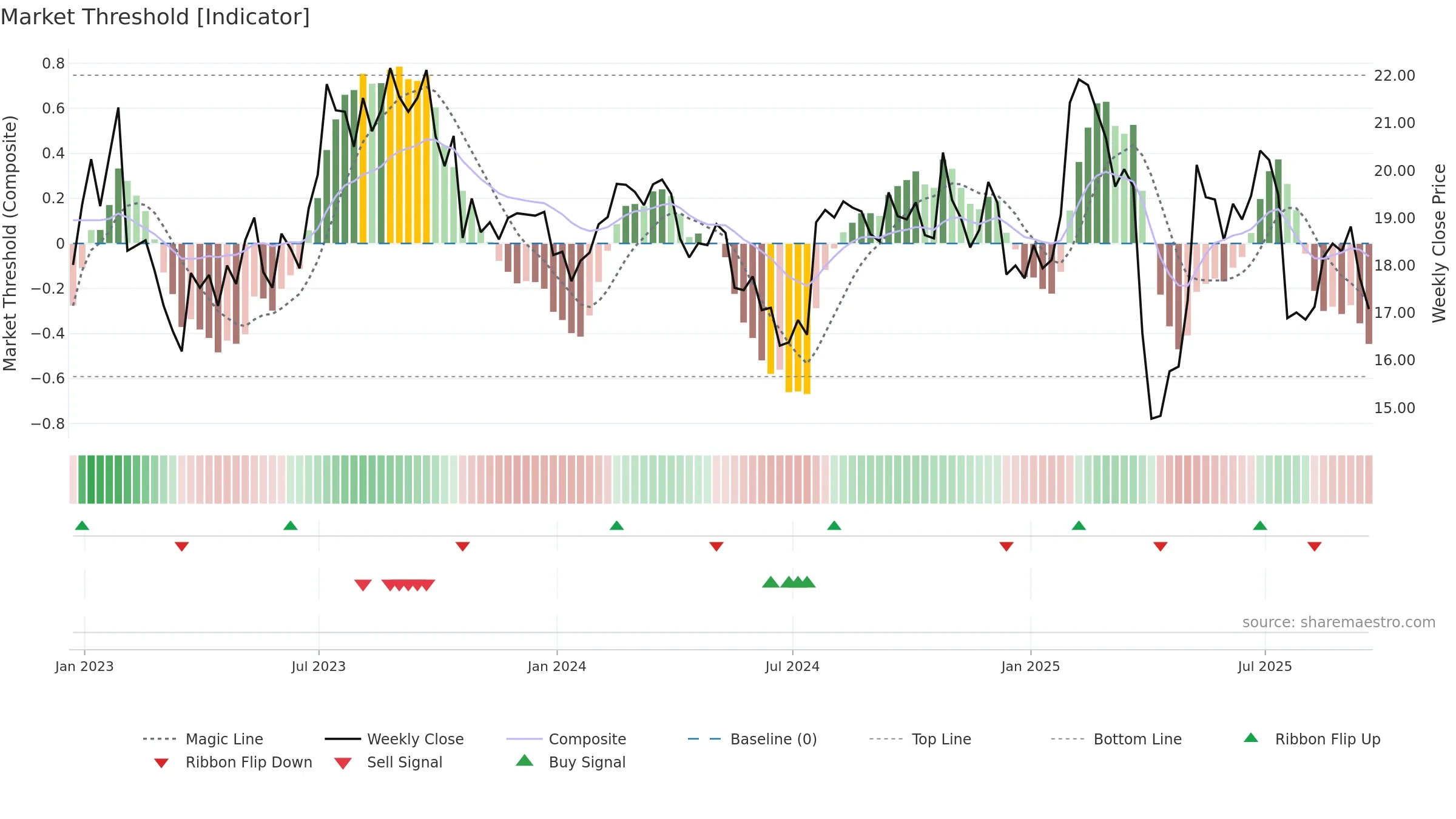The height and width of the screenshot is (819, 1456).
Task: Toggle Ribbon Flip Up legend entry
Action: click(x=1312, y=739)
